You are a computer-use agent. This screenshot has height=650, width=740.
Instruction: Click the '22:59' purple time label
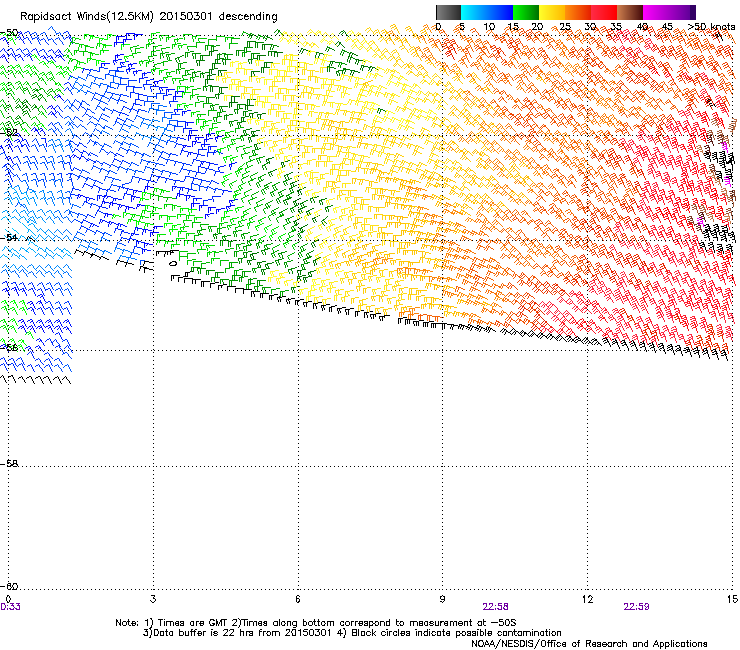(636, 607)
